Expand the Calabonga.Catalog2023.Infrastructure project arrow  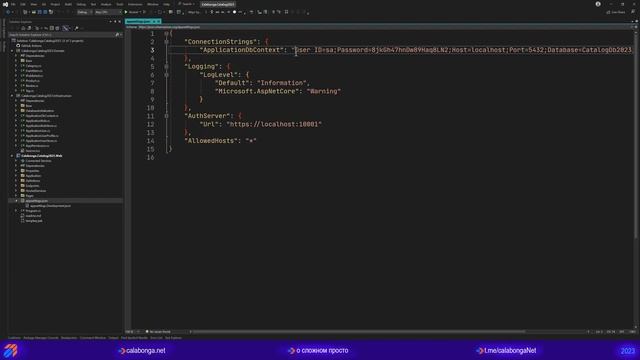(x=12, y=96)
